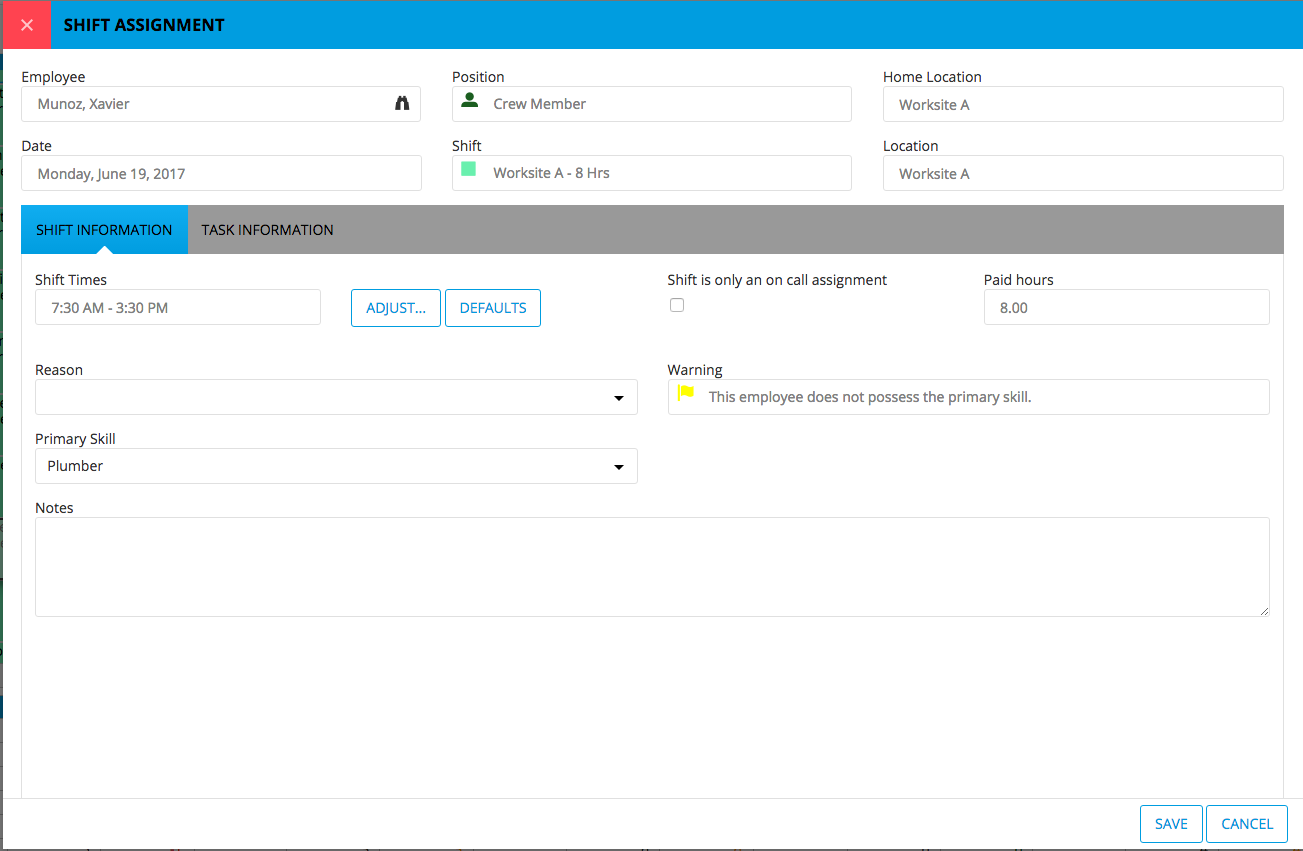Image resolution: width=1303 pixels, height=851 pixels.
Task: Click the Defaults button
Action: pos(493,308)
